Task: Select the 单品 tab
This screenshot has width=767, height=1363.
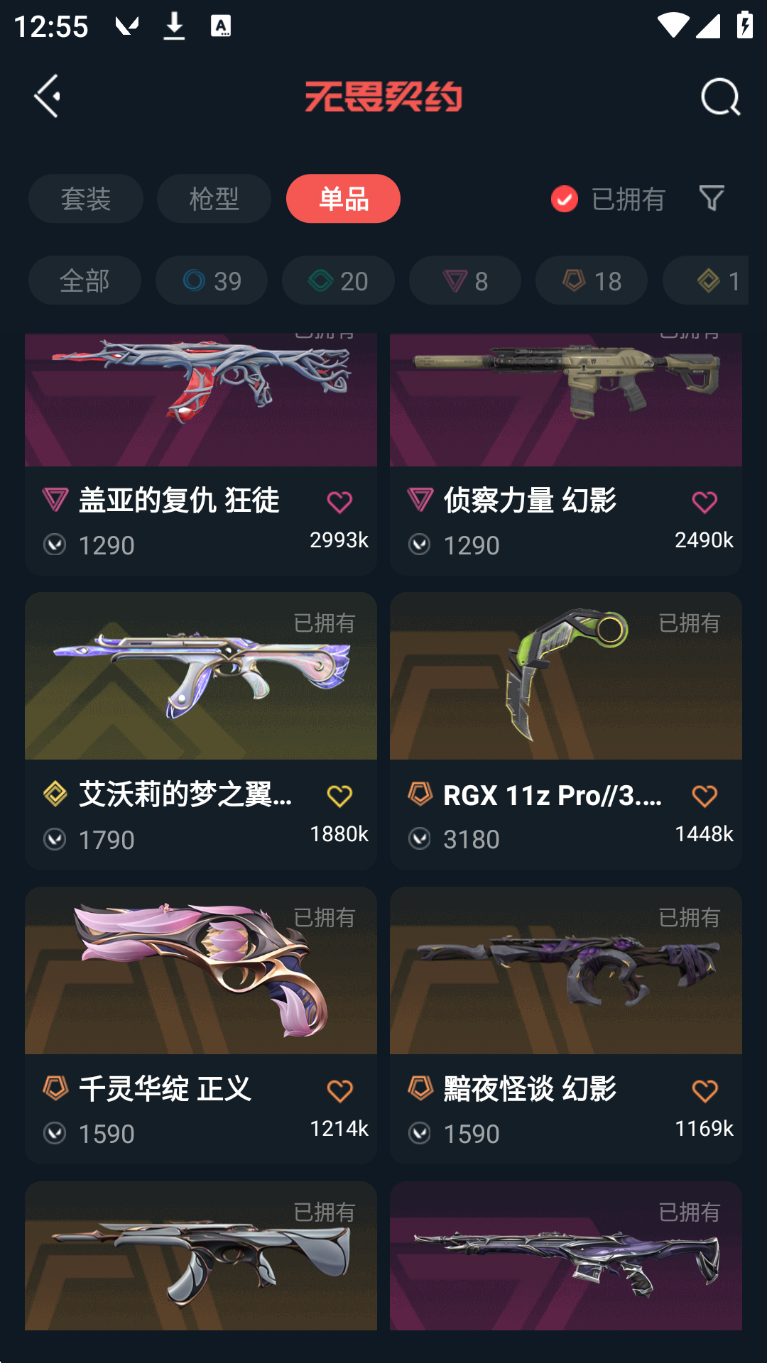Action: [343, 198]
